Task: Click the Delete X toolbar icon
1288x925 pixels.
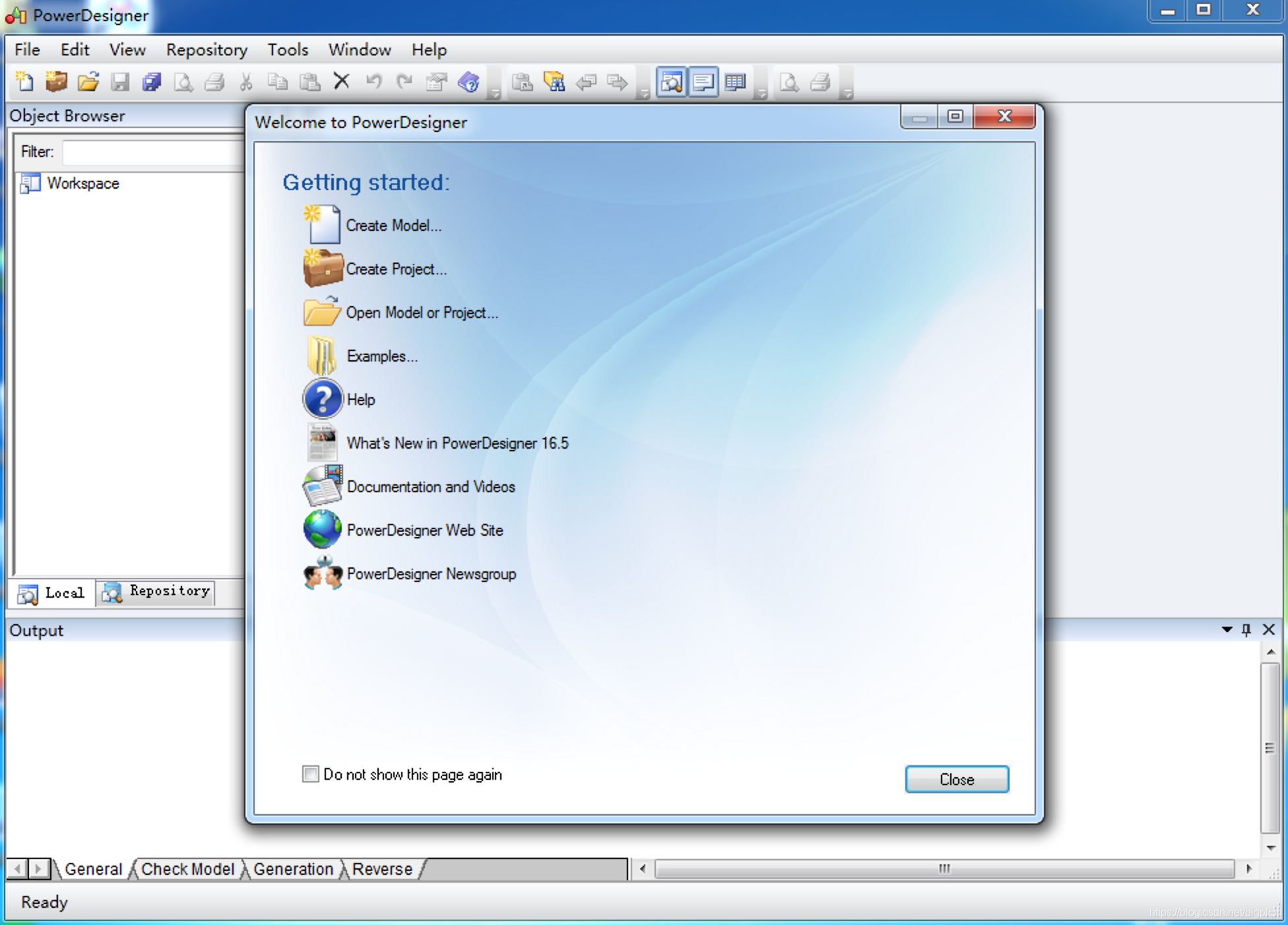Action: [x=341, y=82]
